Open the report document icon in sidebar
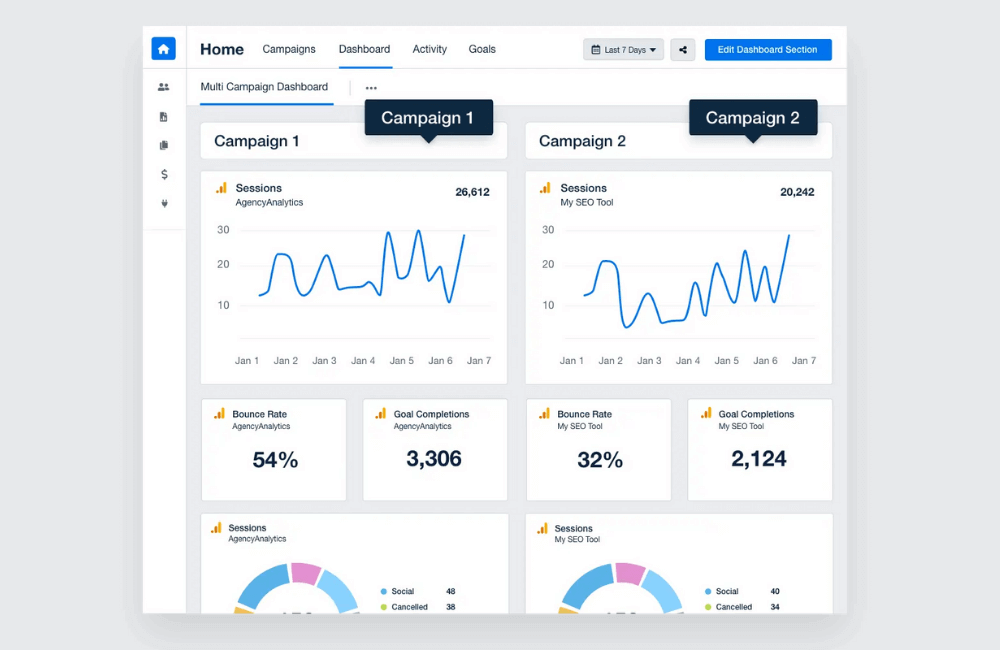The width and height of the screenshot is (1000, 650). (x=164, y=117)
